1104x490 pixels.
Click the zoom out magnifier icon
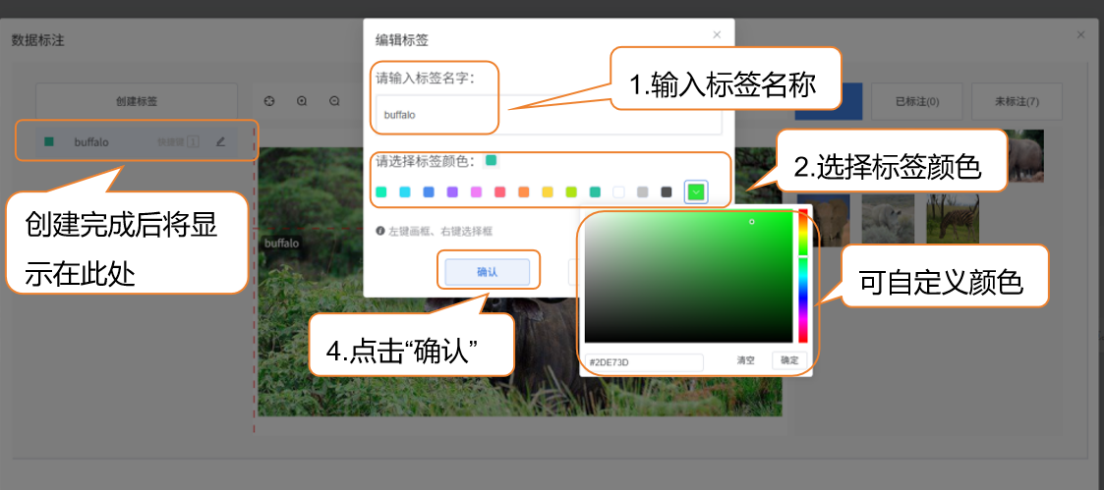pyautogui.click(x=334, y=101)
